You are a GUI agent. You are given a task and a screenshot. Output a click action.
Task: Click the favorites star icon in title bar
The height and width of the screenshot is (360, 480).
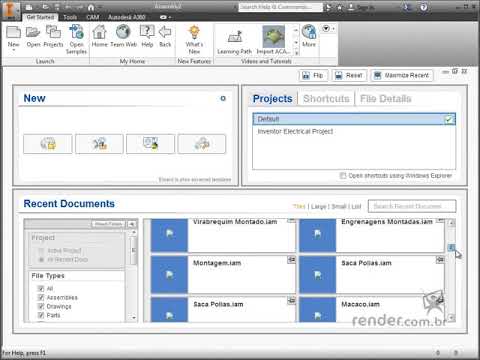tap(340, 7)
